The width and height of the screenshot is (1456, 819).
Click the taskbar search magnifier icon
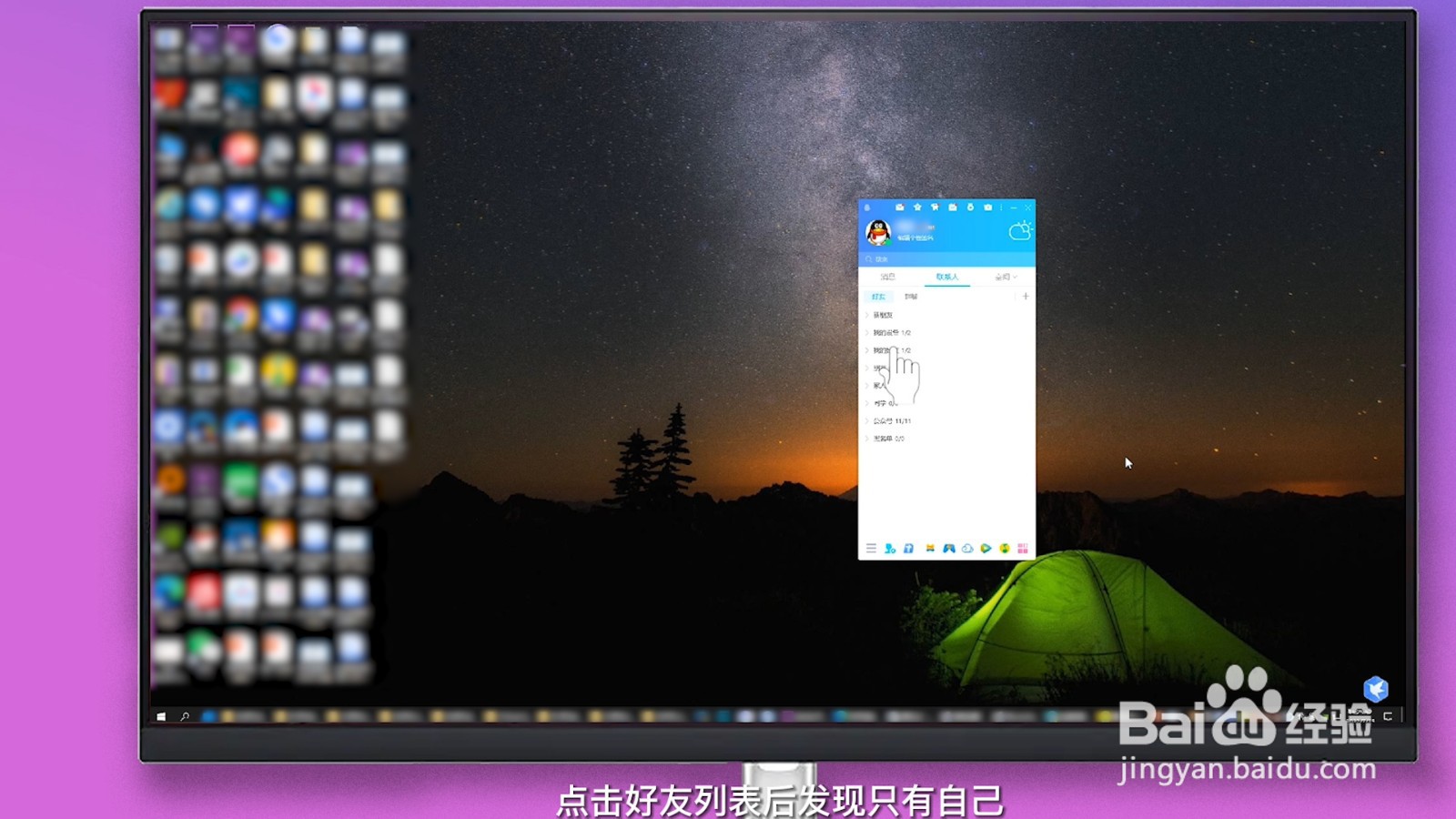[185, 716]
